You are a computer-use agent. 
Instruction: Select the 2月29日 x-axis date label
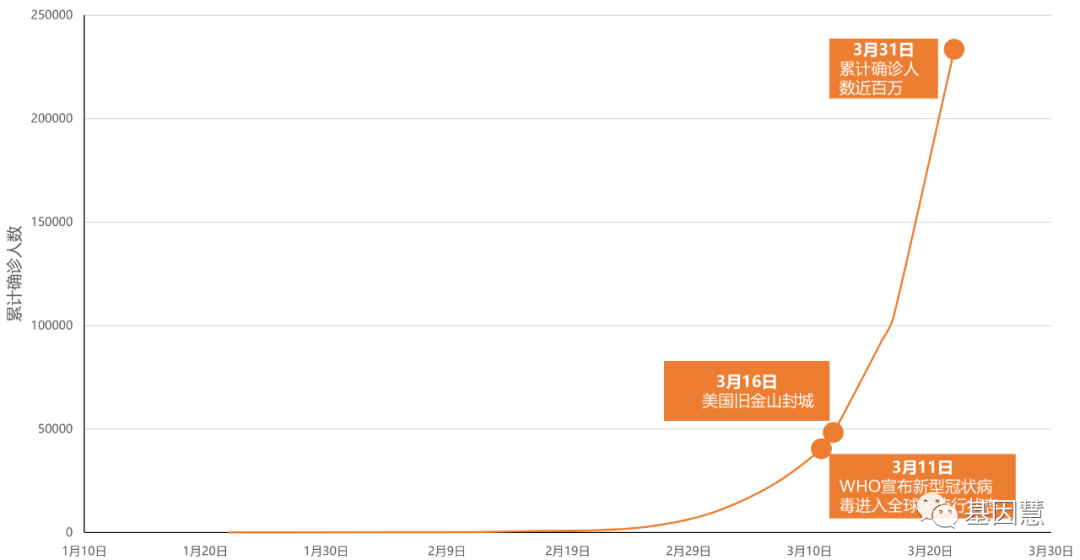[688, 550]
